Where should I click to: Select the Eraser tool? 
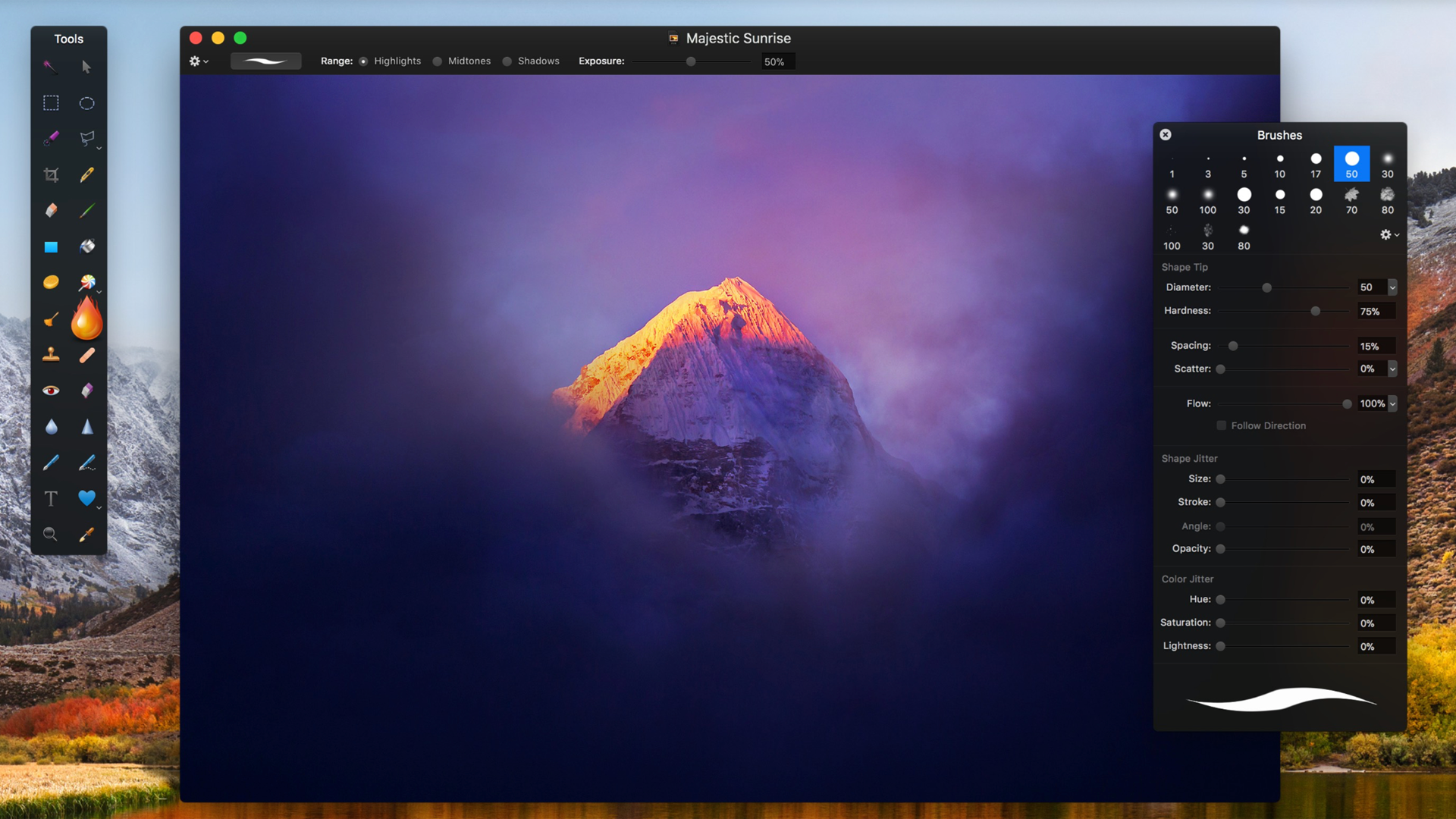coord(51,210)
